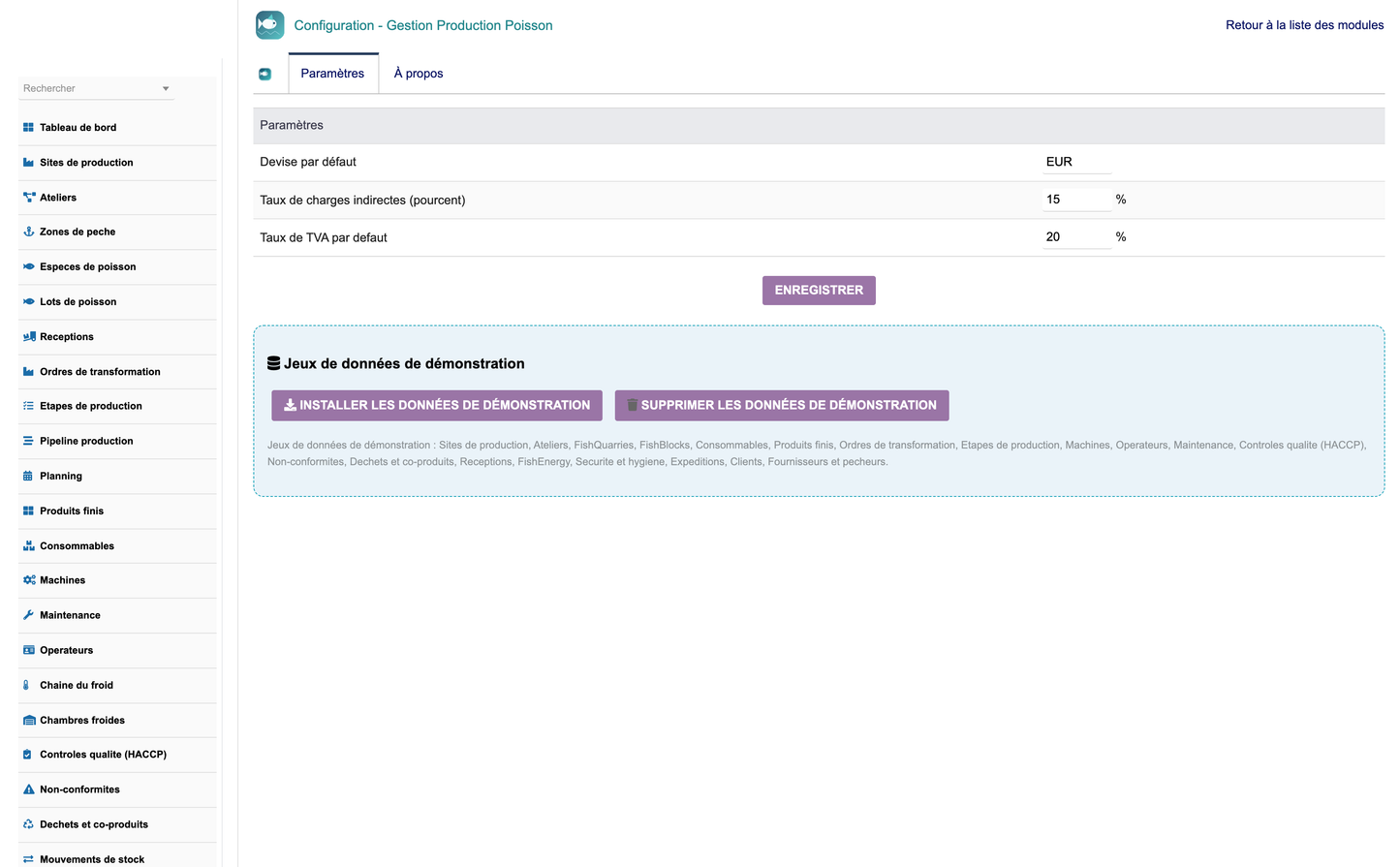
Task: Click the Etapes de production list icon
Action: point(28,406)
